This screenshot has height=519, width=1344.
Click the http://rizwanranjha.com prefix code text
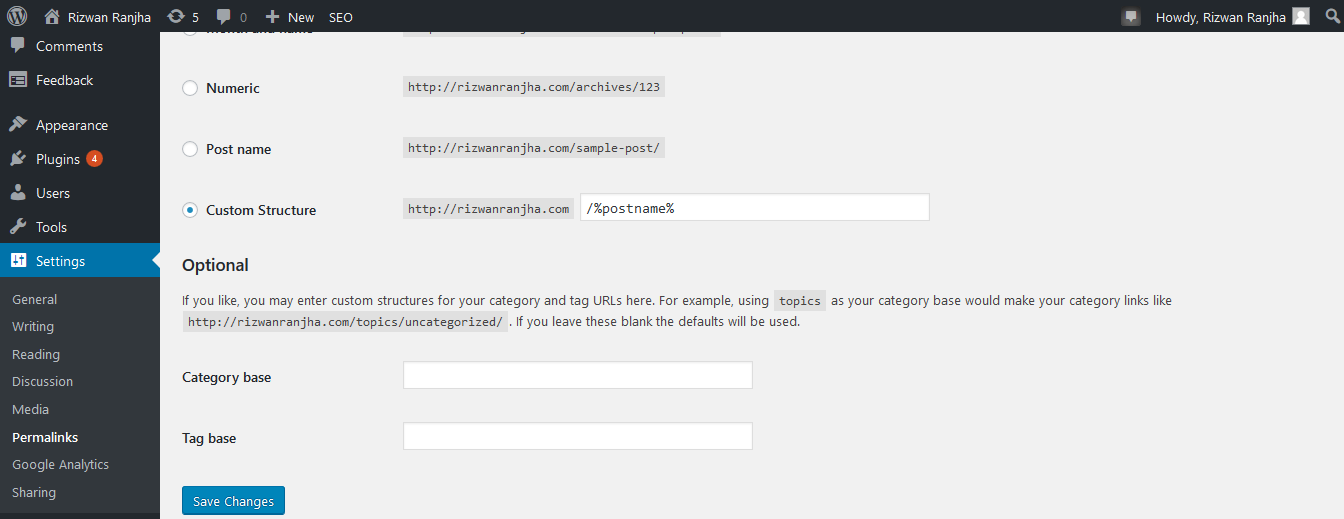[x=489, y=209]
